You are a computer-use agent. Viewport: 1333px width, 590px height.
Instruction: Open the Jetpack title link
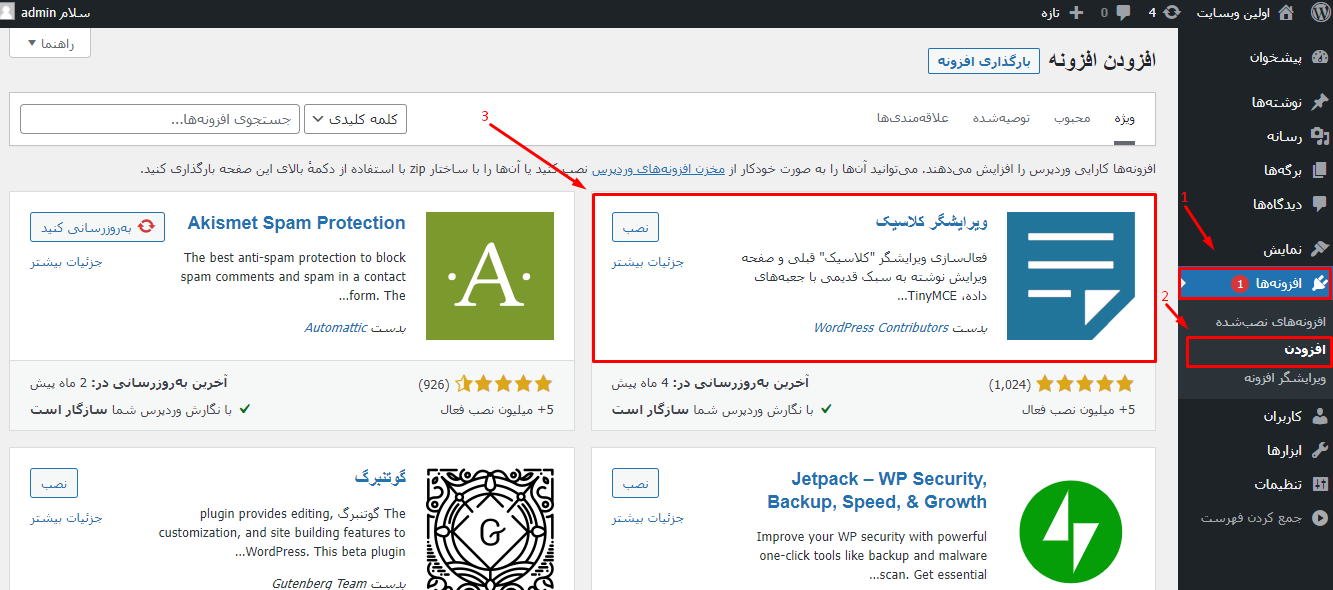click(x=877, y=490)
